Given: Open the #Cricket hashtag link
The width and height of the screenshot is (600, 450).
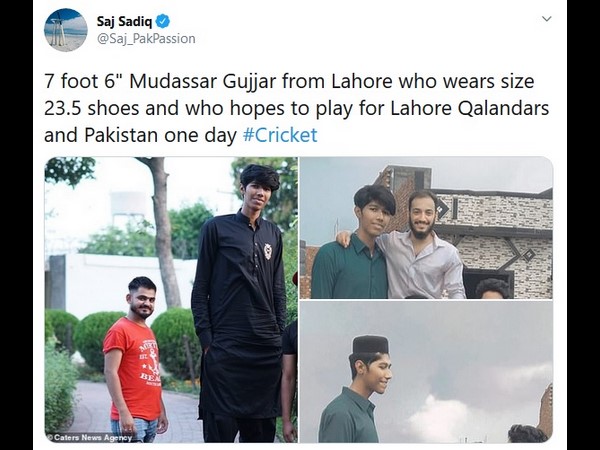Looking at the screenshot, I should click(x=280, y=135).
